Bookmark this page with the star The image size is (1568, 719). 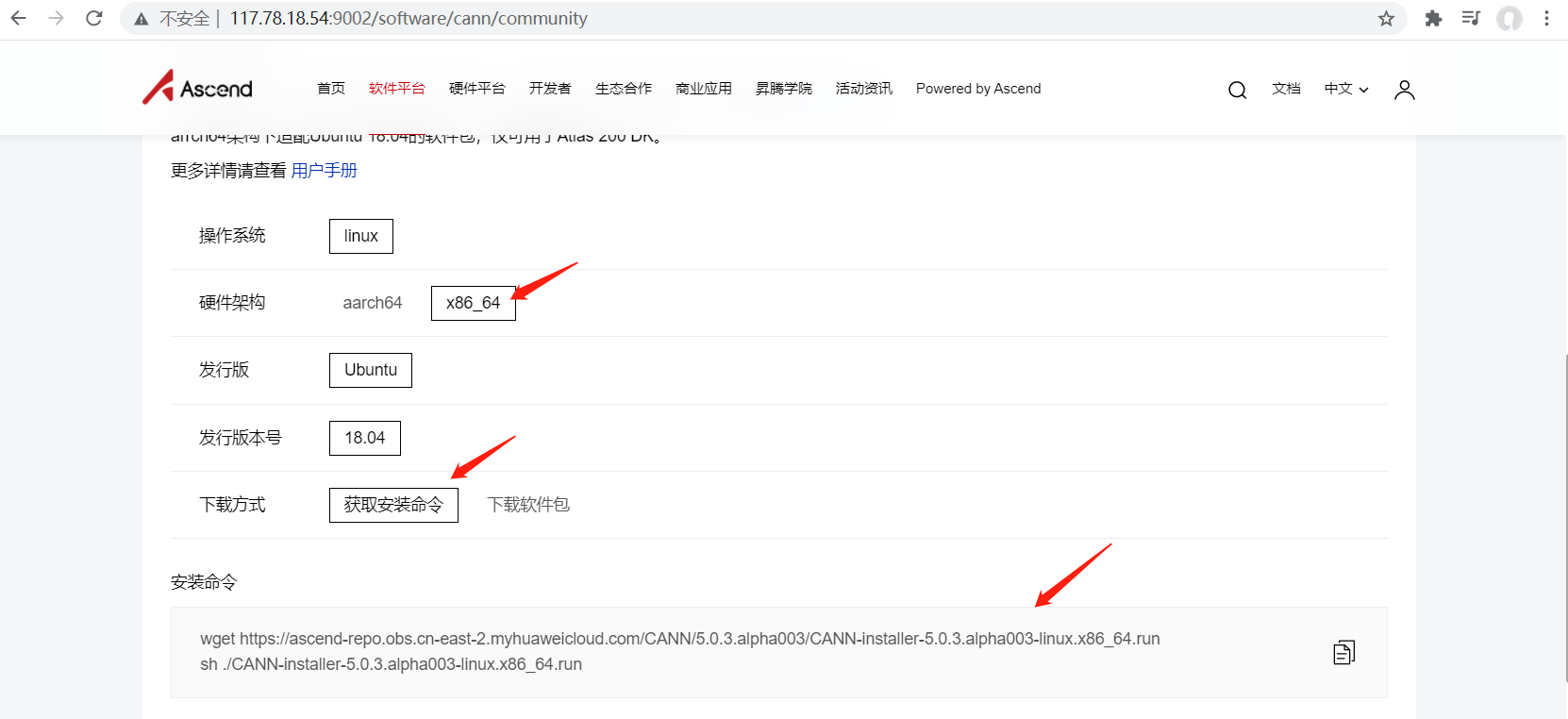point(1386,19)
